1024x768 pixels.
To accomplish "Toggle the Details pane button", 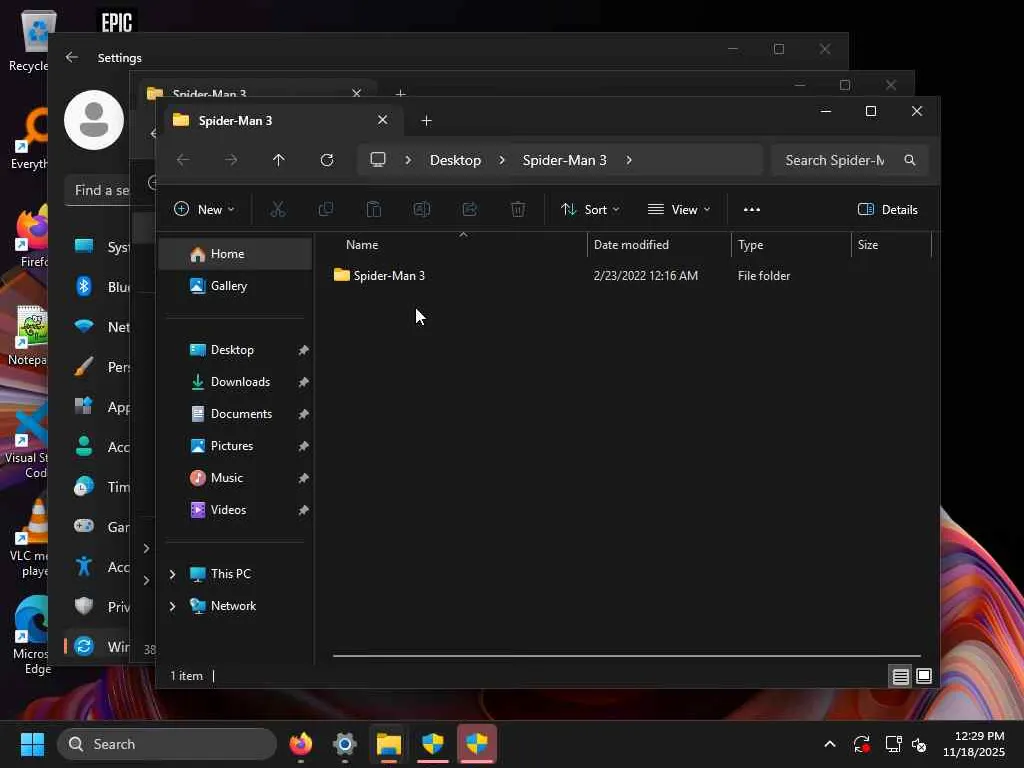I will pos(888,209).
